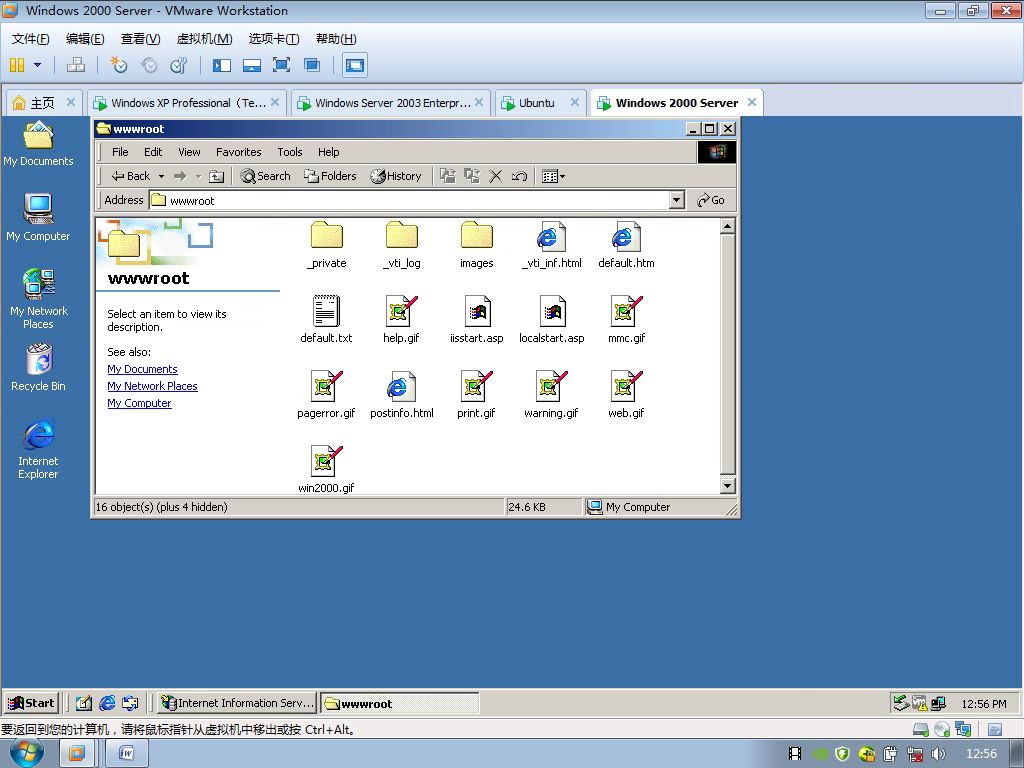
Task: Click the Folders toolbar button
Action: coord(330,176)
